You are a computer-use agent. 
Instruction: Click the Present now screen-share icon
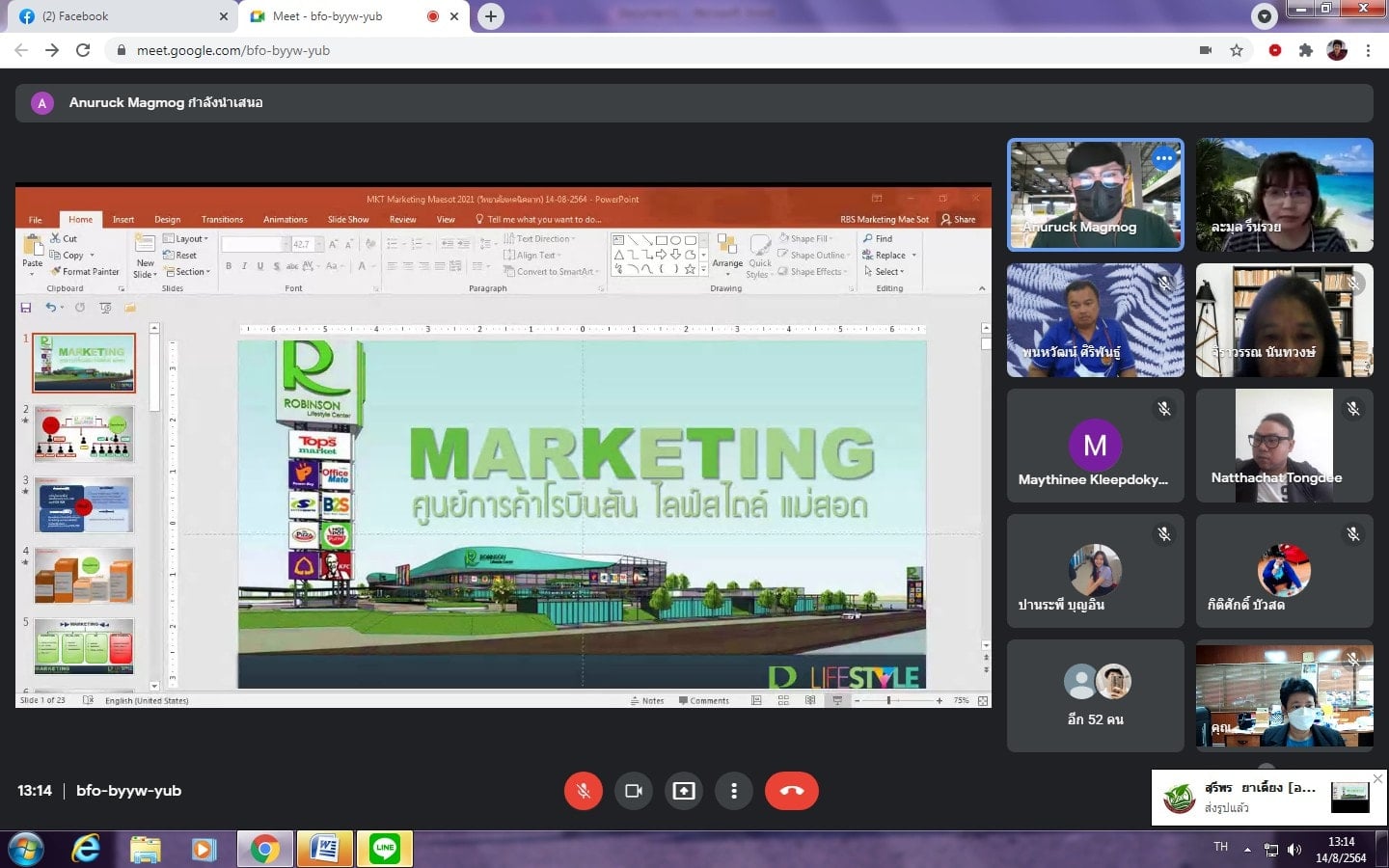(x=684, y=791)
